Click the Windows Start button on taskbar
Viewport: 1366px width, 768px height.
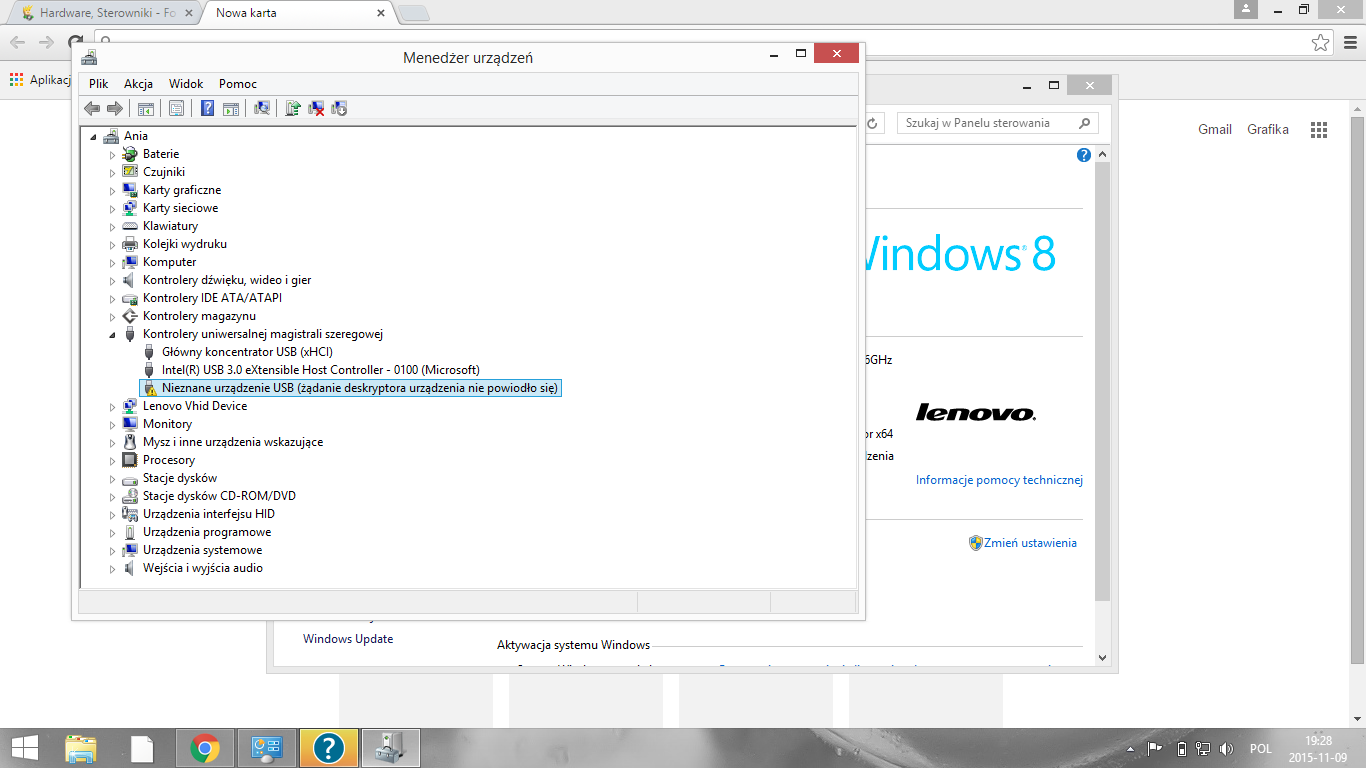pyautogui.click(x=24, y=747)
